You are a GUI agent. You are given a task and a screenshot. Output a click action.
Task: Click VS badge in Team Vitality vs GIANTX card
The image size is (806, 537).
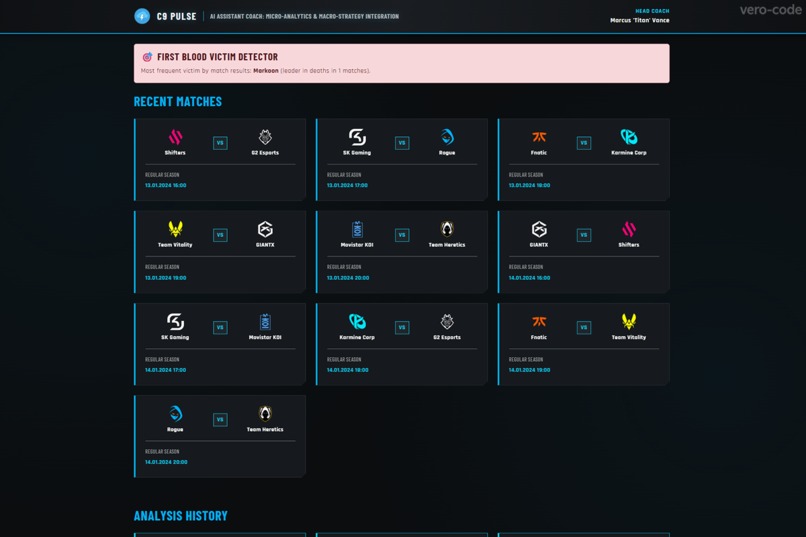pyautogui.click(x=220, y=235)
